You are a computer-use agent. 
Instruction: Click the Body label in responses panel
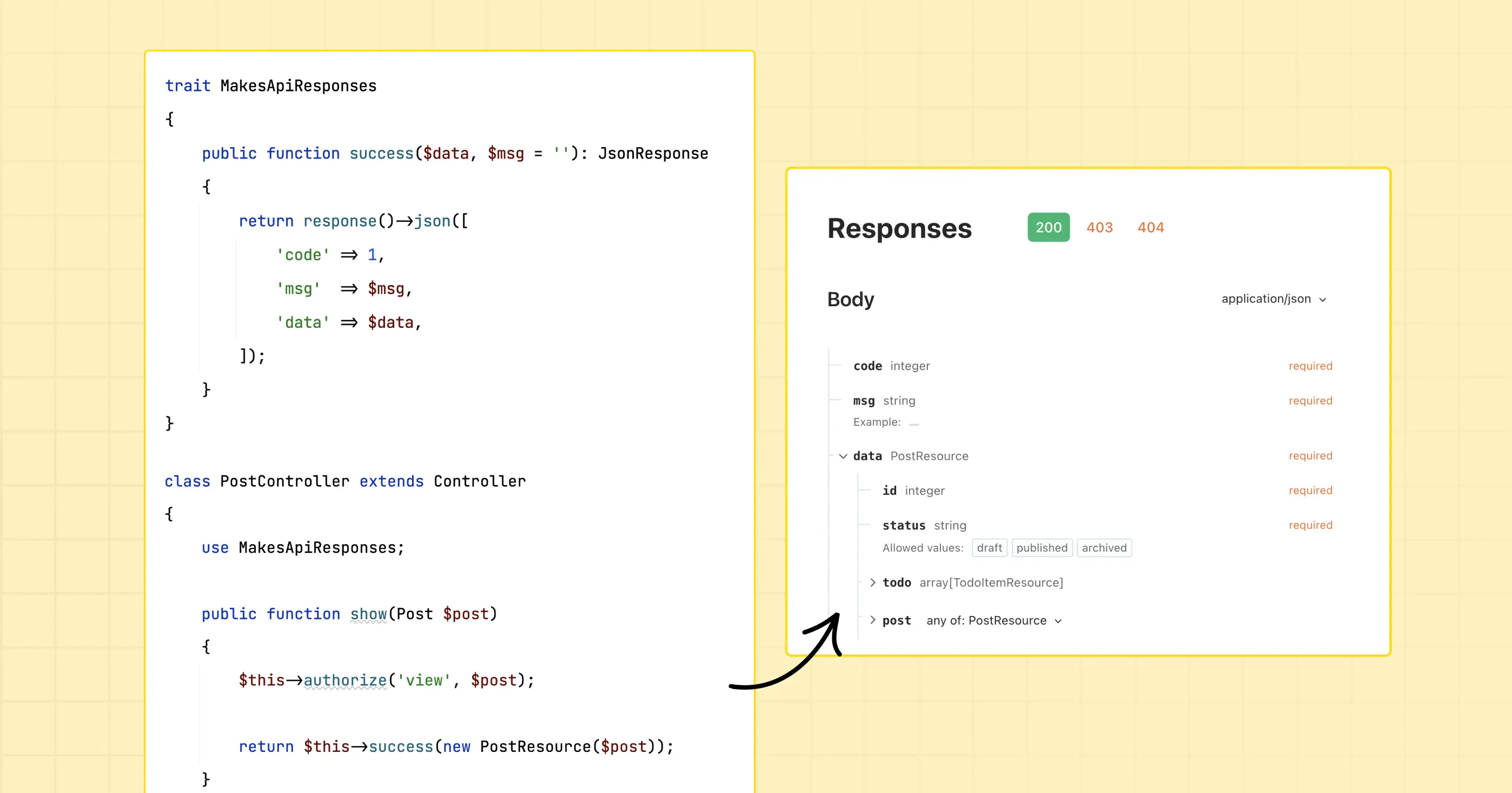(851, 299)
